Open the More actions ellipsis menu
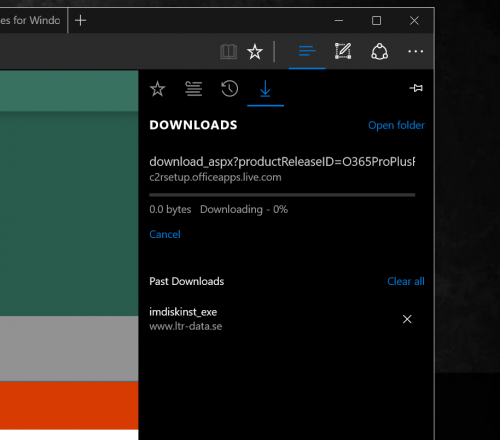500x440 pixels. tap(416, 51)
